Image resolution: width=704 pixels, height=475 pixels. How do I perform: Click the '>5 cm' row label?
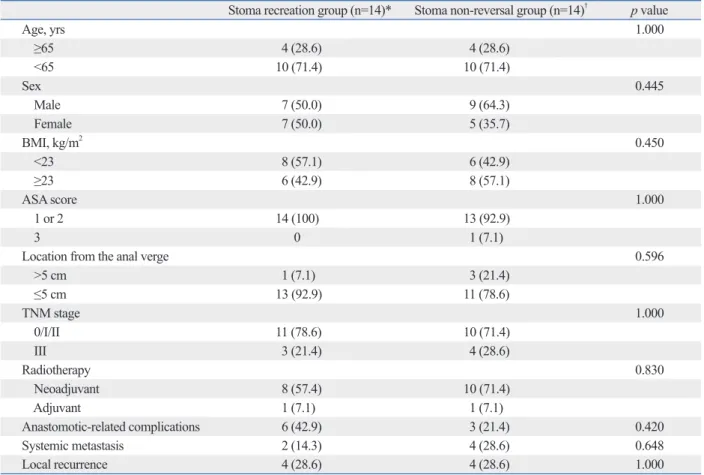click(x=50, y=275)
